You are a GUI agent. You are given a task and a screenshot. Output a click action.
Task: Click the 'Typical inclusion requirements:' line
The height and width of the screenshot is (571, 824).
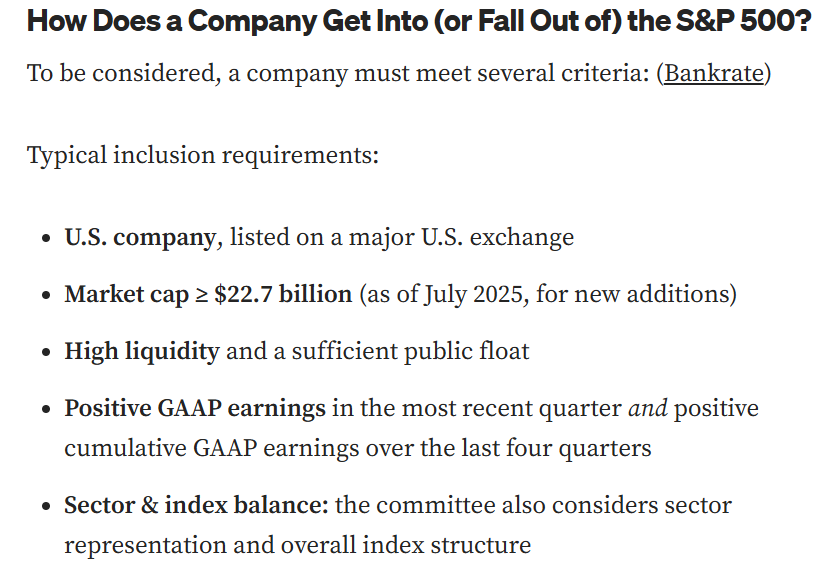click(203, 156)
